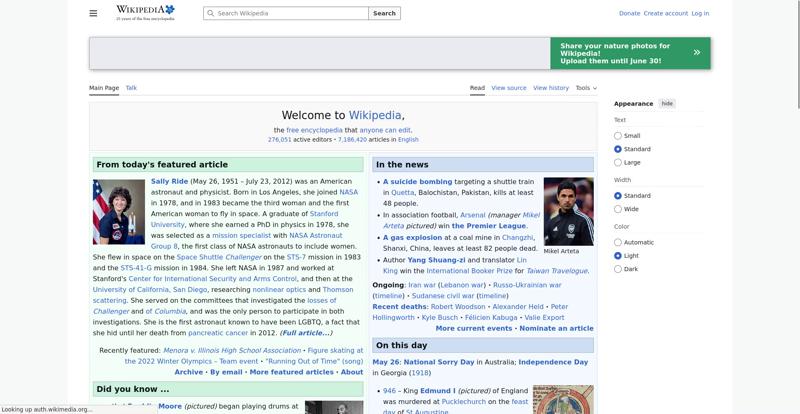Click the page vertical scrollbar
Image resolution: width=800 pixels, height=414 pixels.
click(x=797, y=207)
